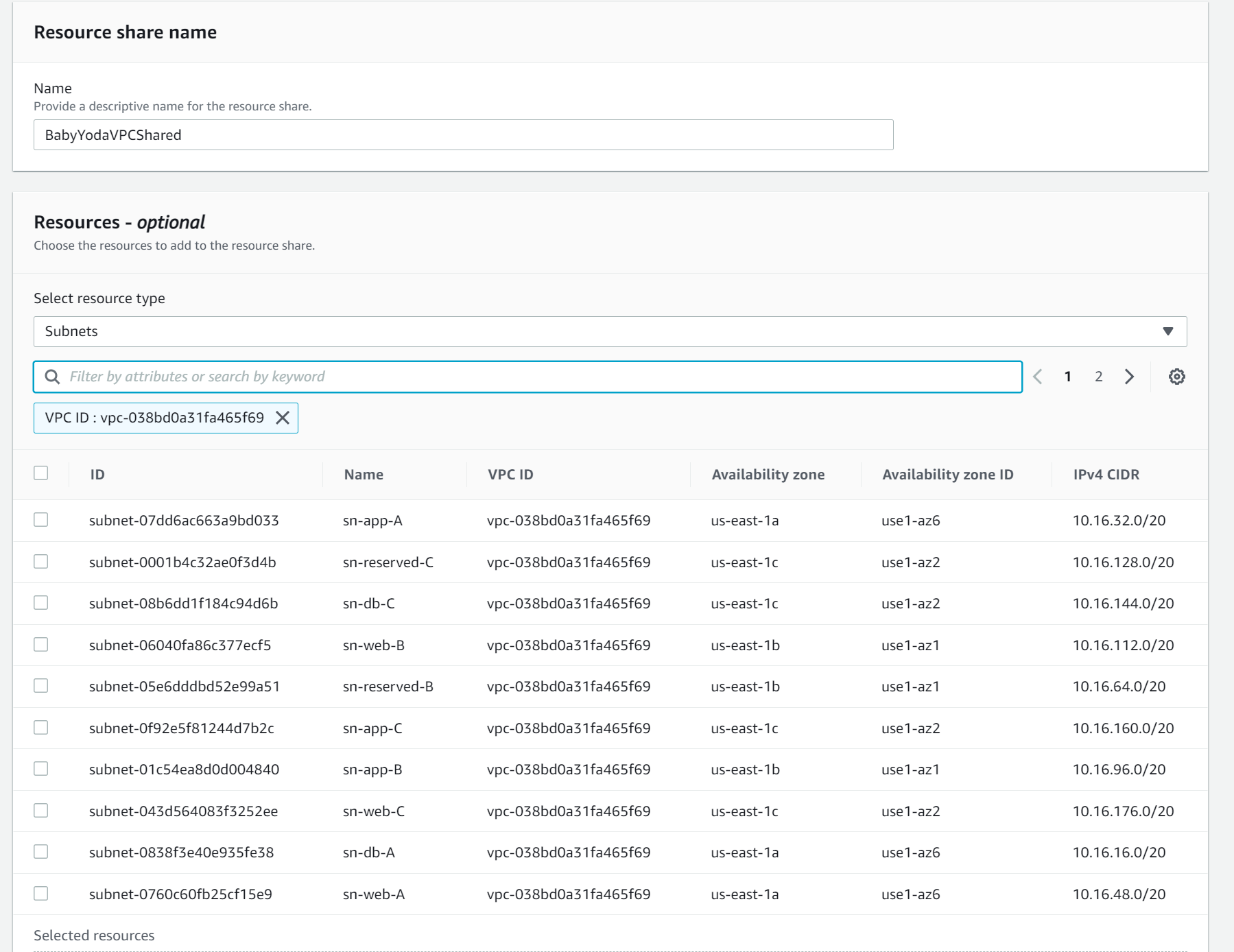Click subnet-06040fa86c377ecf5 ID text
This screenshot has height=952, width=1234.
pos(180,645)
